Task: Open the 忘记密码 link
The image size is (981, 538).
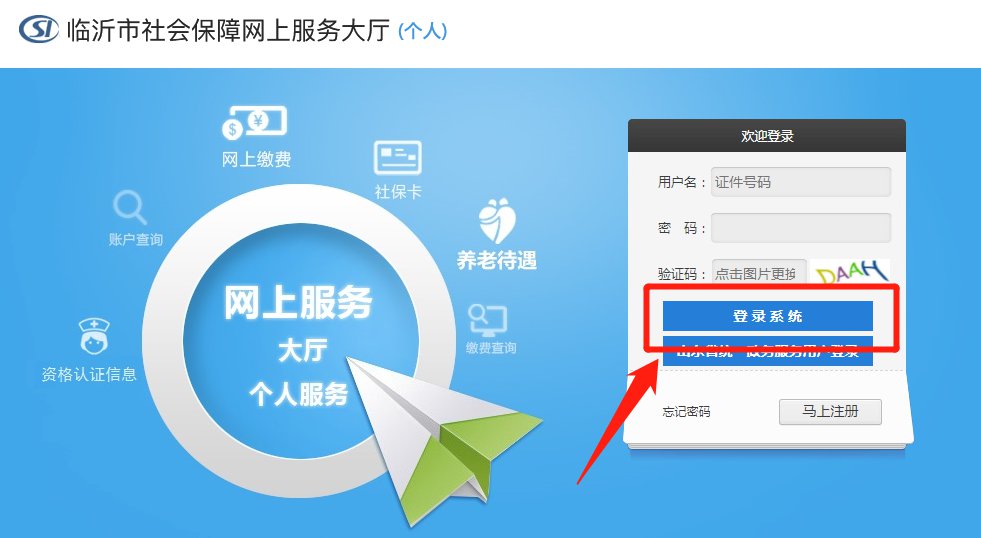Action: (x=686, y=412)
